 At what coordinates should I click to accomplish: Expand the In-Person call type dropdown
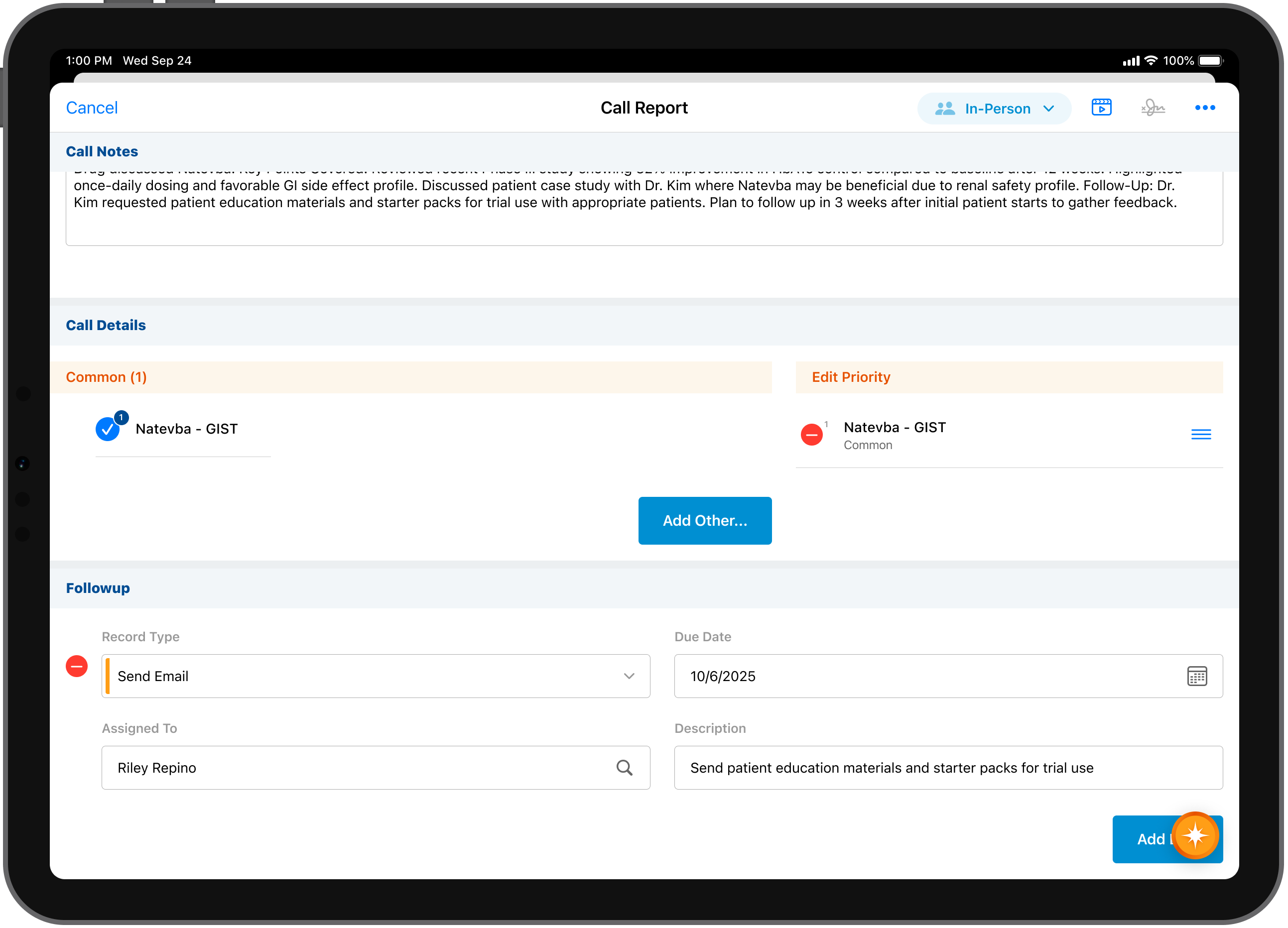(994, 109)
